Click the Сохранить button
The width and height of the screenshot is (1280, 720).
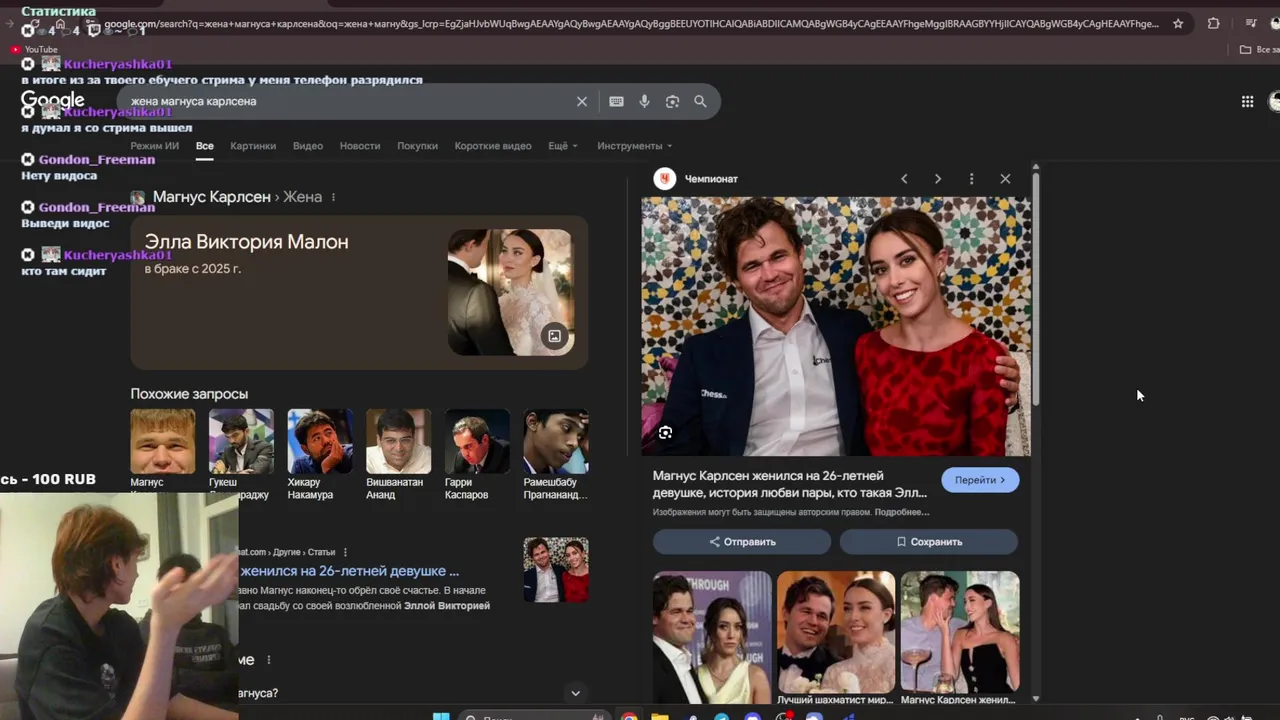[929, 542]
